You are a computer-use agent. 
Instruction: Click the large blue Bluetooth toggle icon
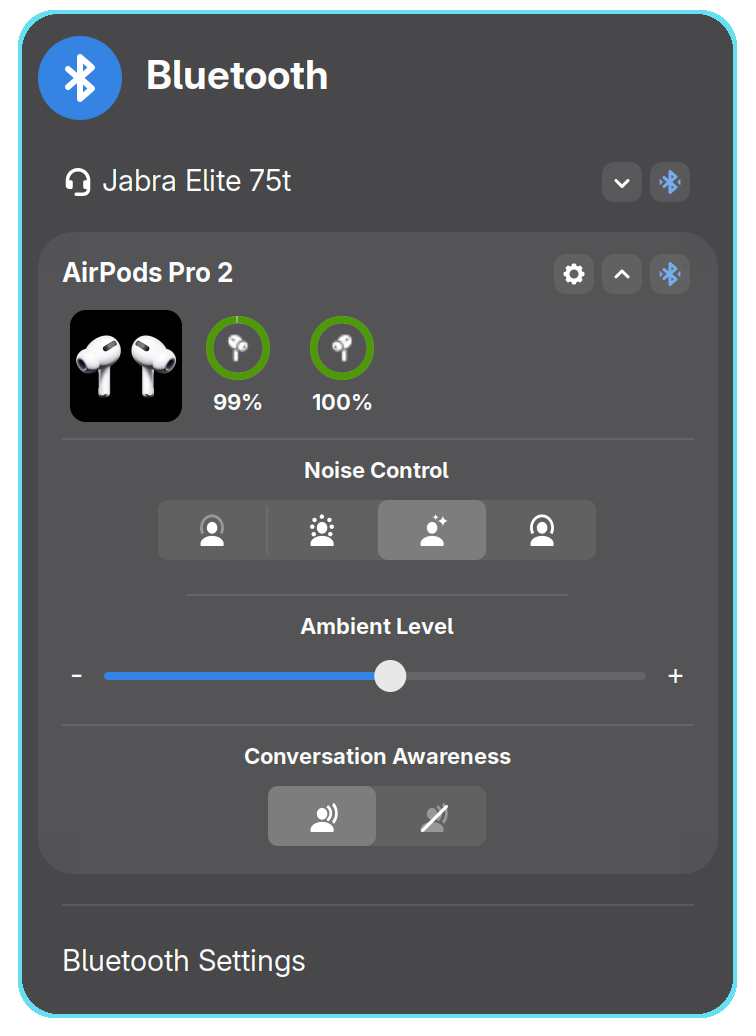click(80, 78)
